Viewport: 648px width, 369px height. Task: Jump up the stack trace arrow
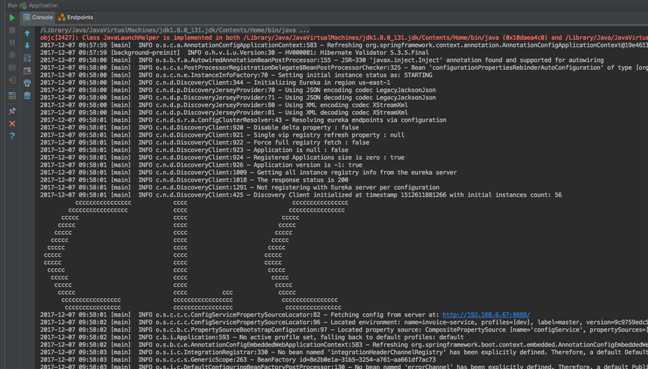[27, 34]
